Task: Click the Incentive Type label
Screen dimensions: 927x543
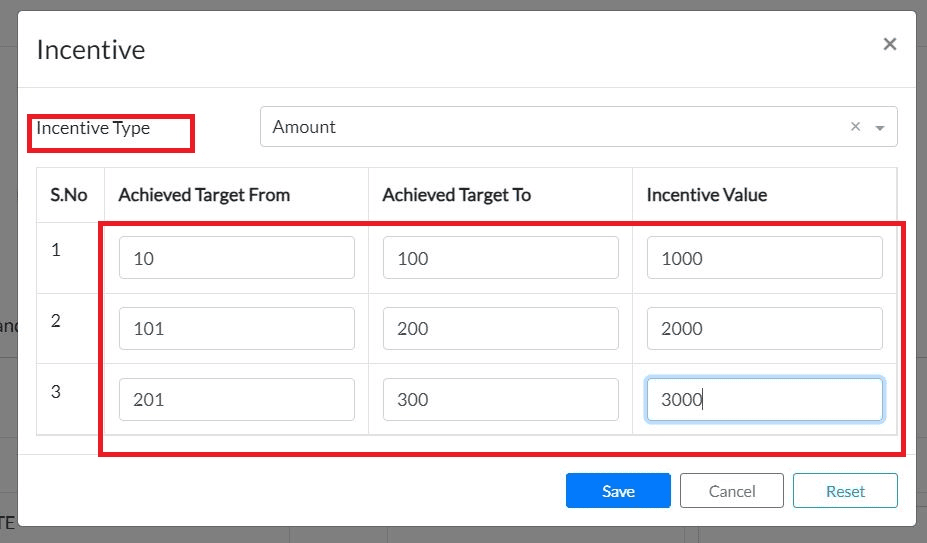Action: (93, 128)
